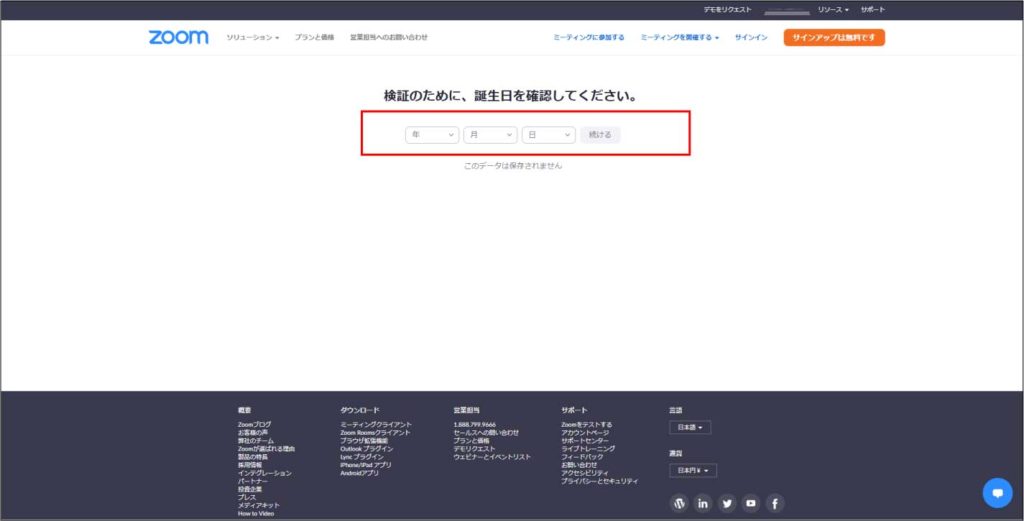Image resolution: width=1024 pixels, height=521 pixels.
Task: Open the LinkedIn icon in footer
Action: 703,503
